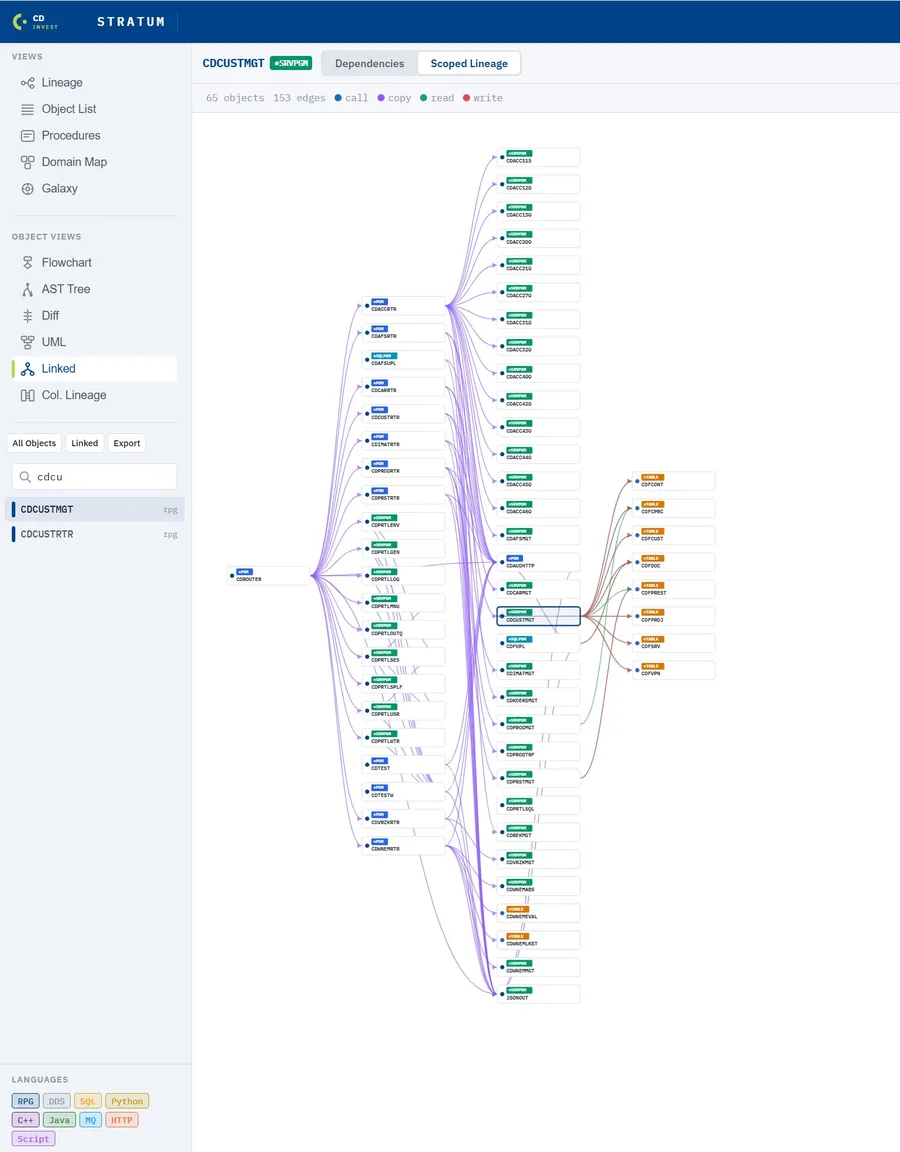Toggle the SQL language filter

coord(87,1101)
